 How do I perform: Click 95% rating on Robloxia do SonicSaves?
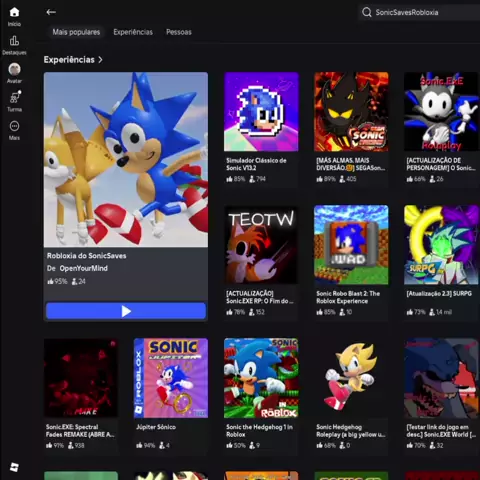tap(57, 281)
